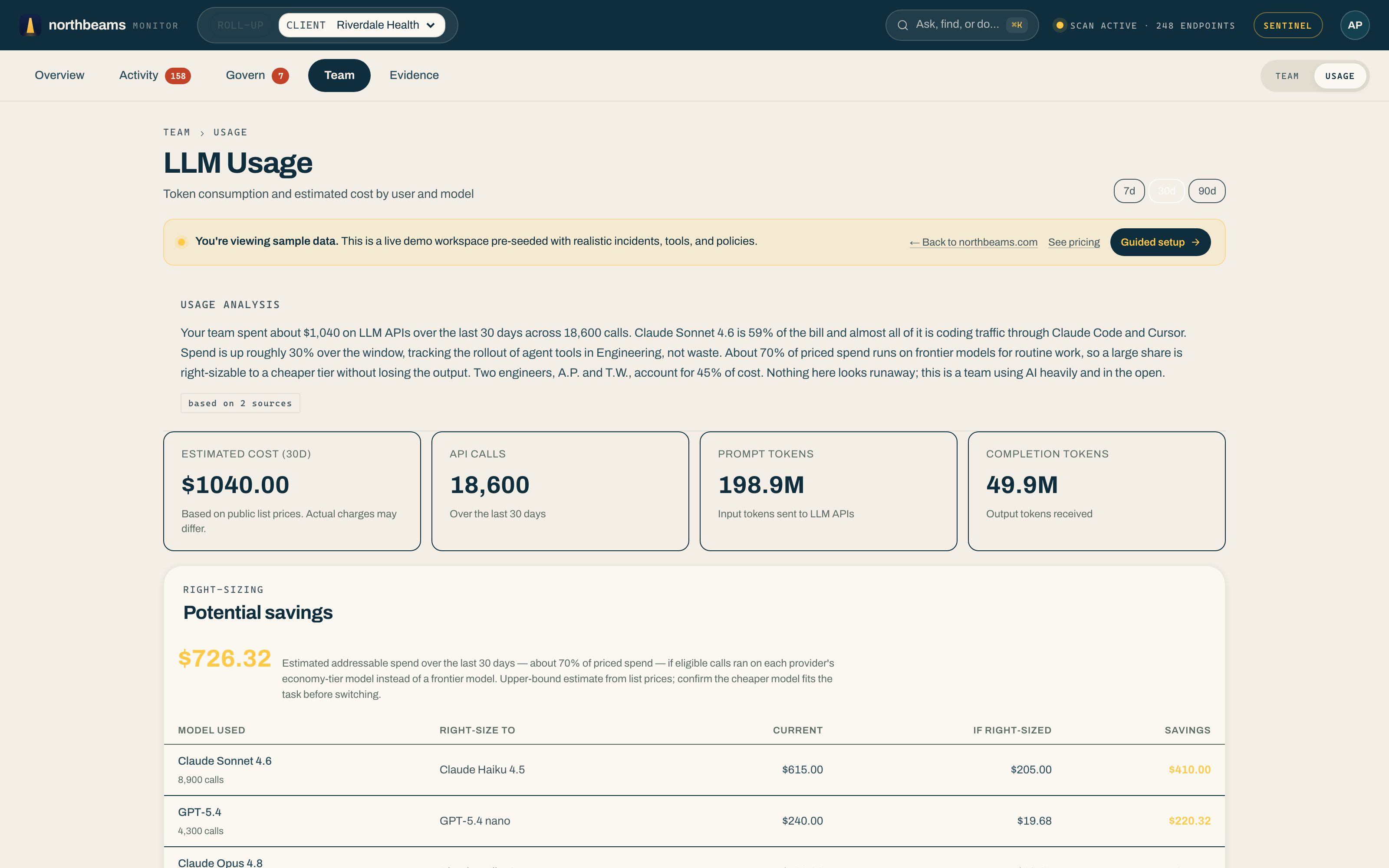Click the RIGHT-SIZE TO column header
This screenshot has width=1389, height=868.
click(x=477, y=730)
